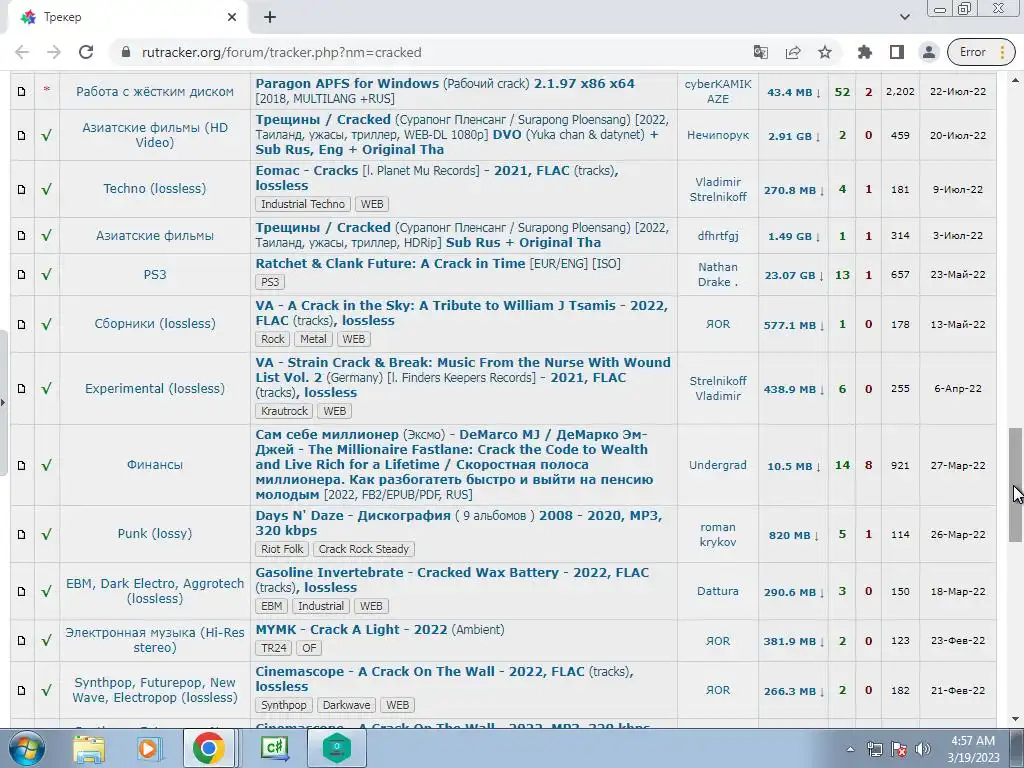Go back to the previous page

22,52
